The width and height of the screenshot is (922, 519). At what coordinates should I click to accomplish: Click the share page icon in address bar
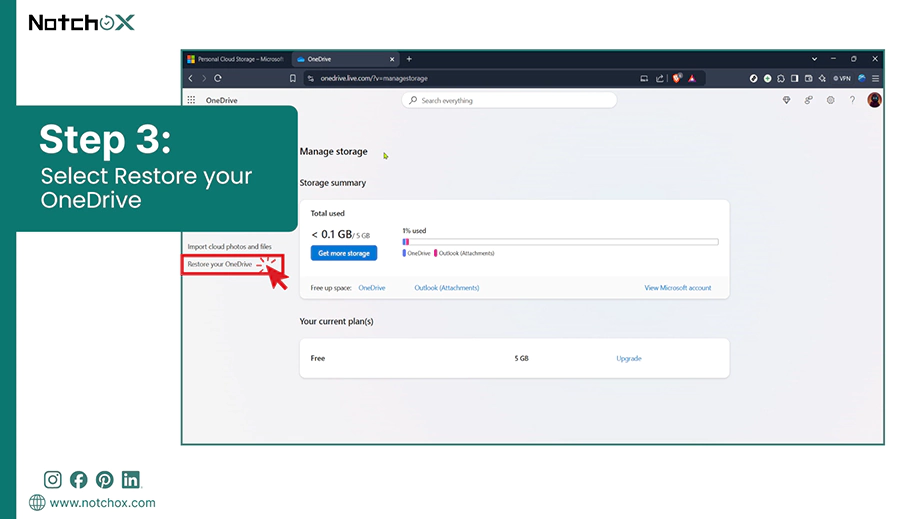point(660,78)
